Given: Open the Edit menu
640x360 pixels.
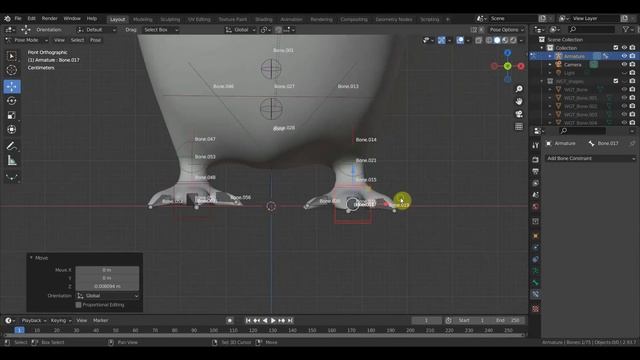Looking at the screenshot, I should coord(31,18).
